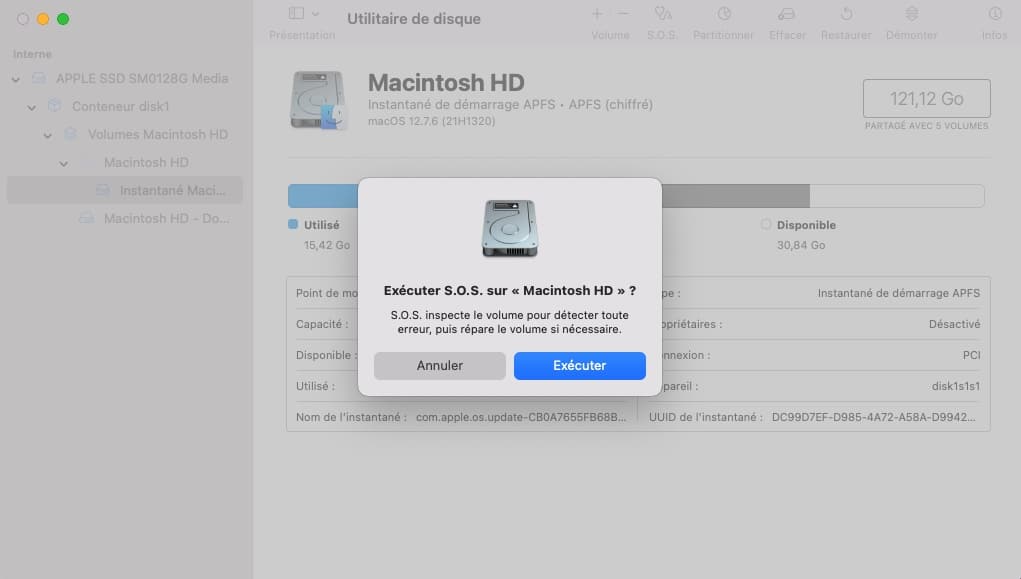Select the Macintosh HD volume row
1021x579 pixels.
click(x=124, y=162)
